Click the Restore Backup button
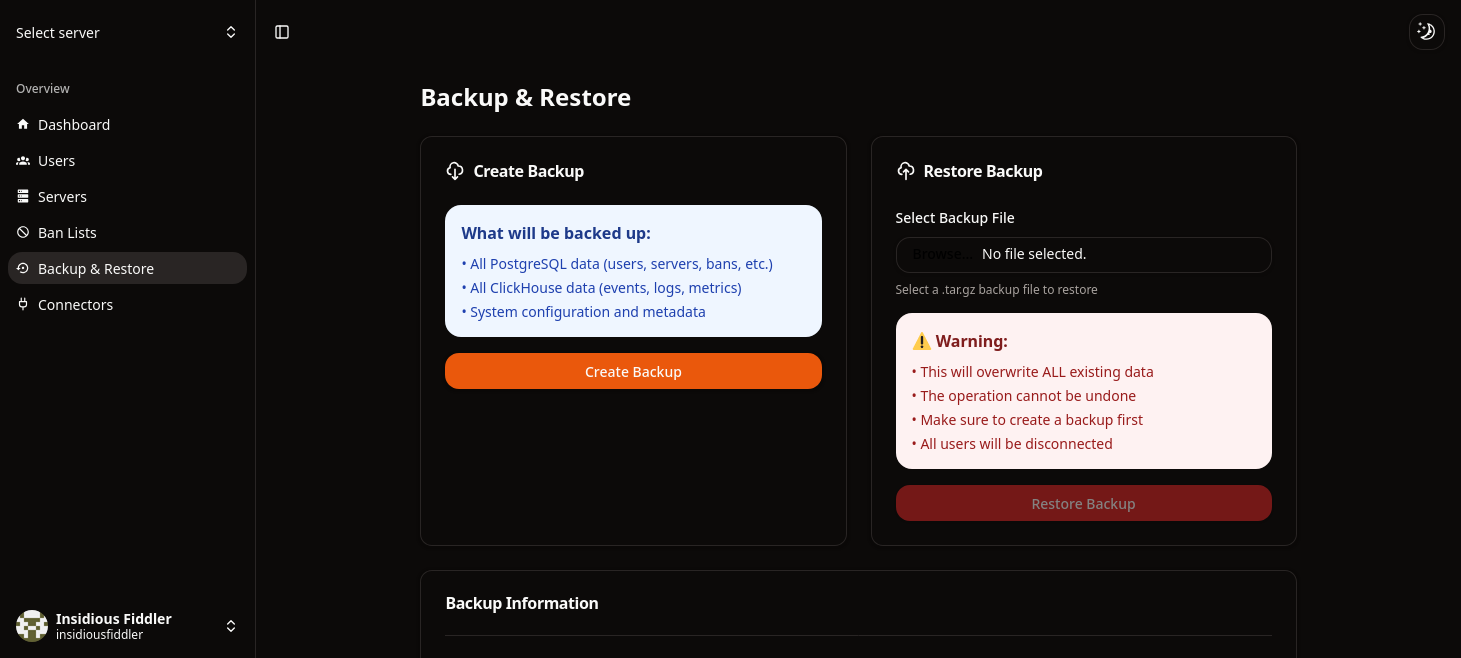 coord(1083,503)
